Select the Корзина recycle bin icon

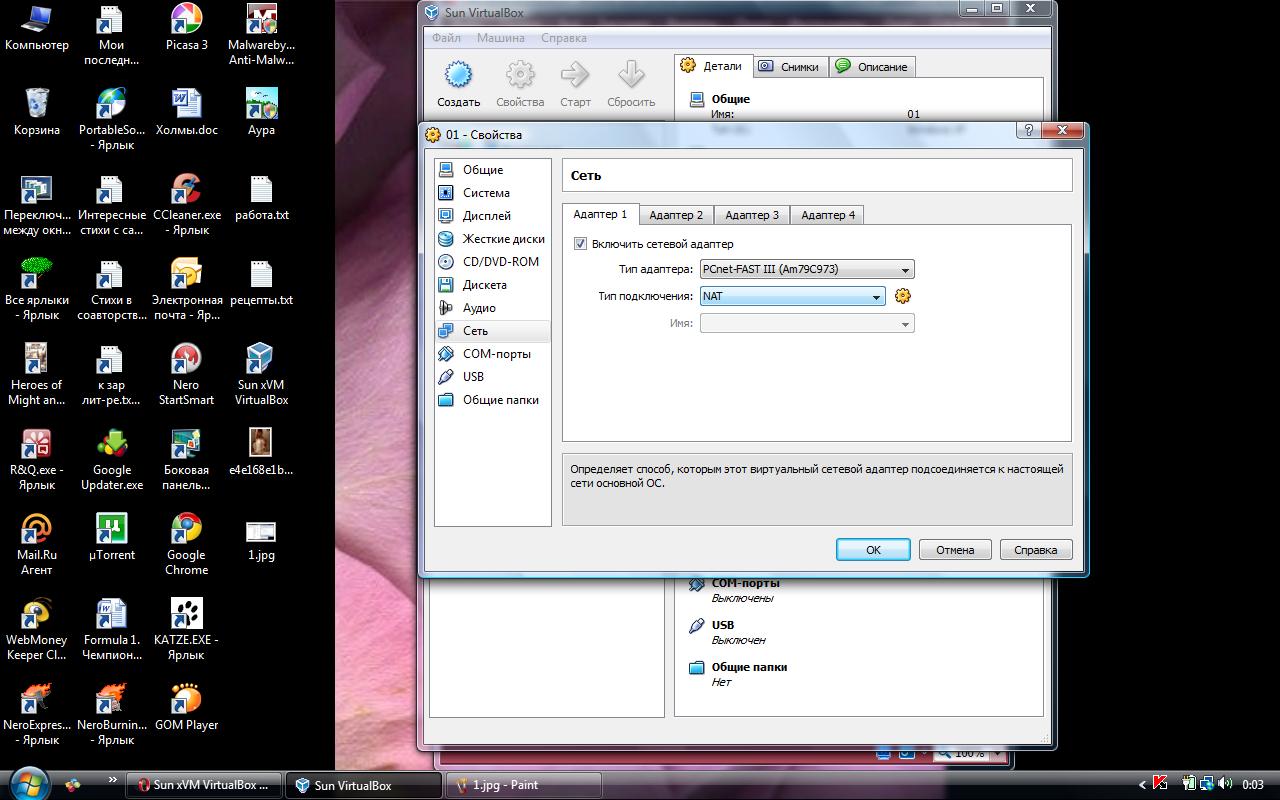pos(37,112)
